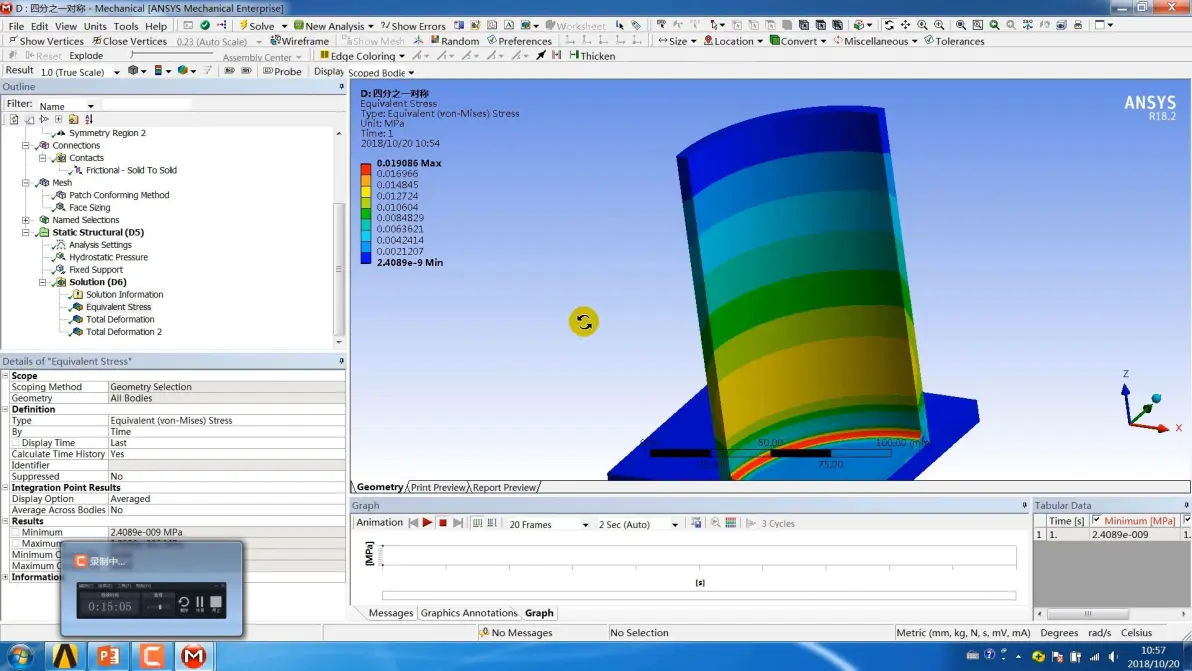Click the export animation video icon
The height and width of the screenshot is (671, 1192).
[x=696, y=523]
